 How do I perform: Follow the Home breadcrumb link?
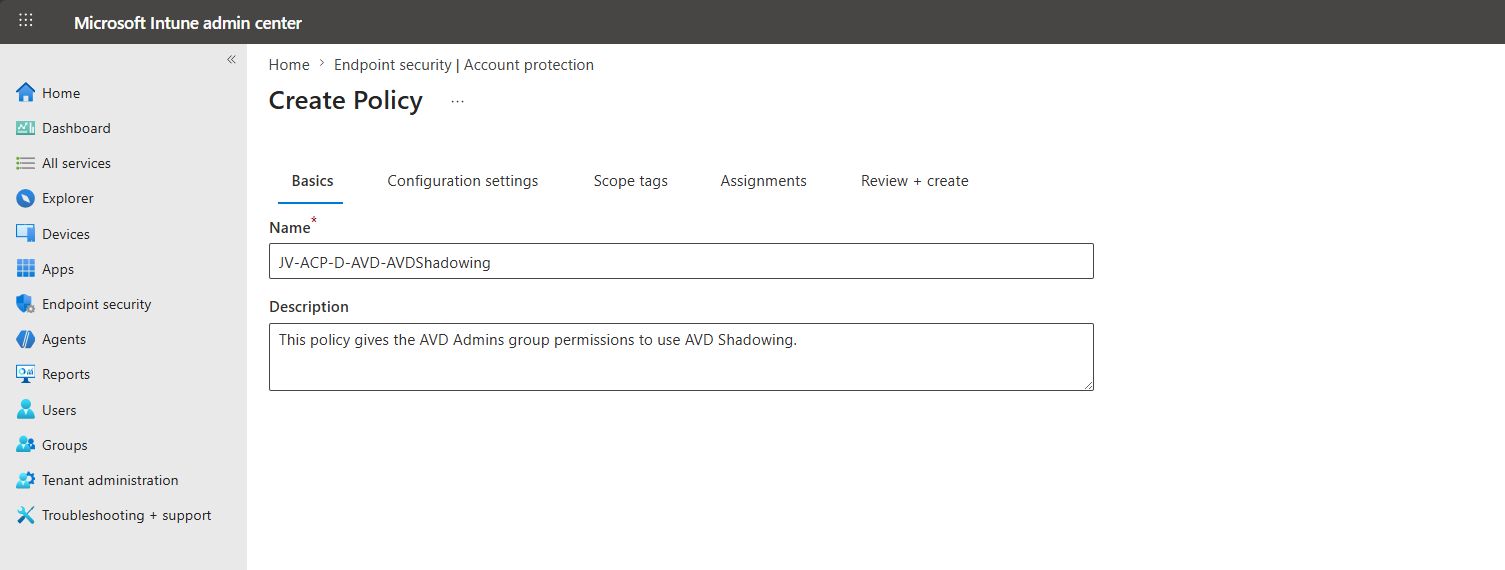[289, 65]
